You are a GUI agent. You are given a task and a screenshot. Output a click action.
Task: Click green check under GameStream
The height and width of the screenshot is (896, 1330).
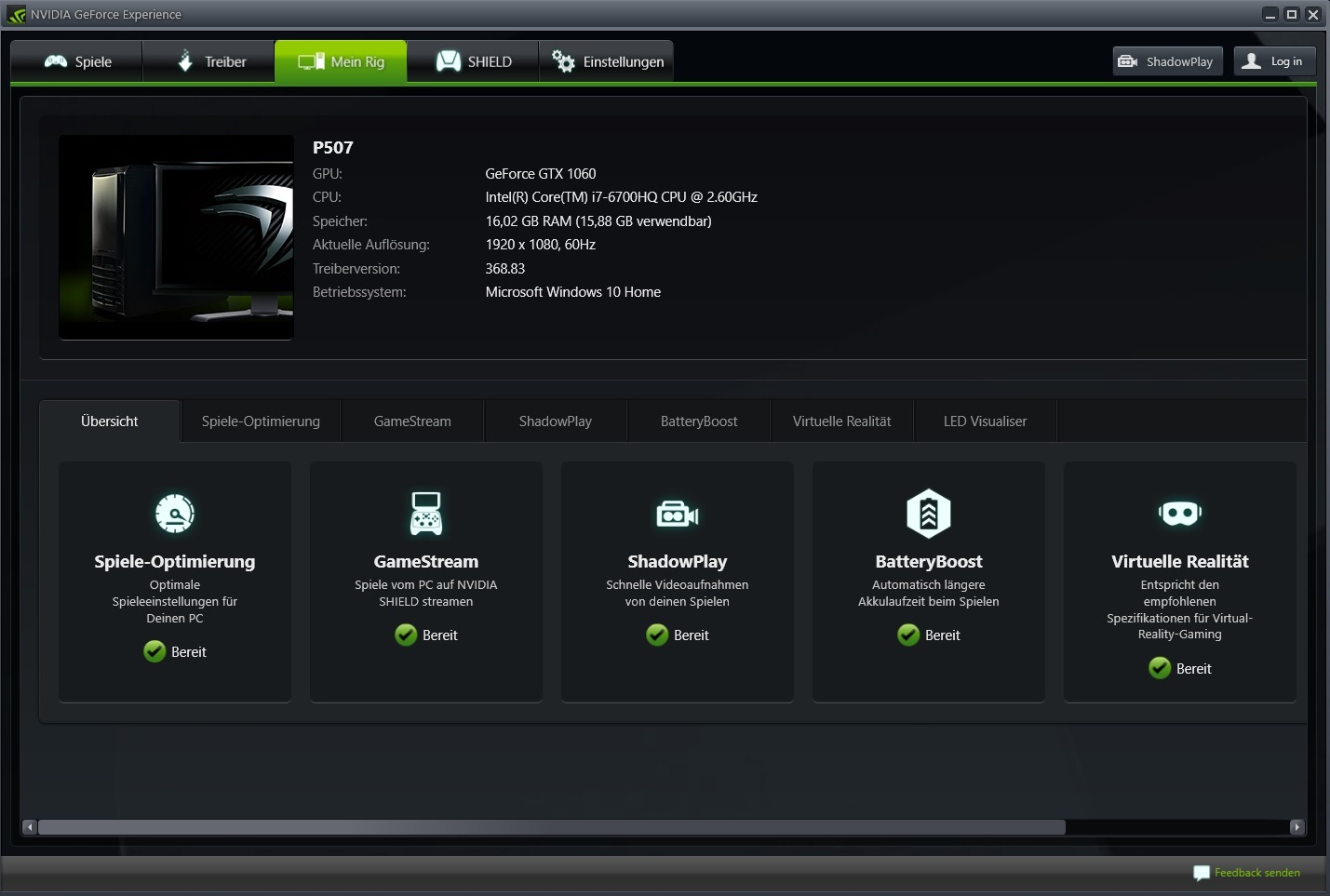point(406,635)
